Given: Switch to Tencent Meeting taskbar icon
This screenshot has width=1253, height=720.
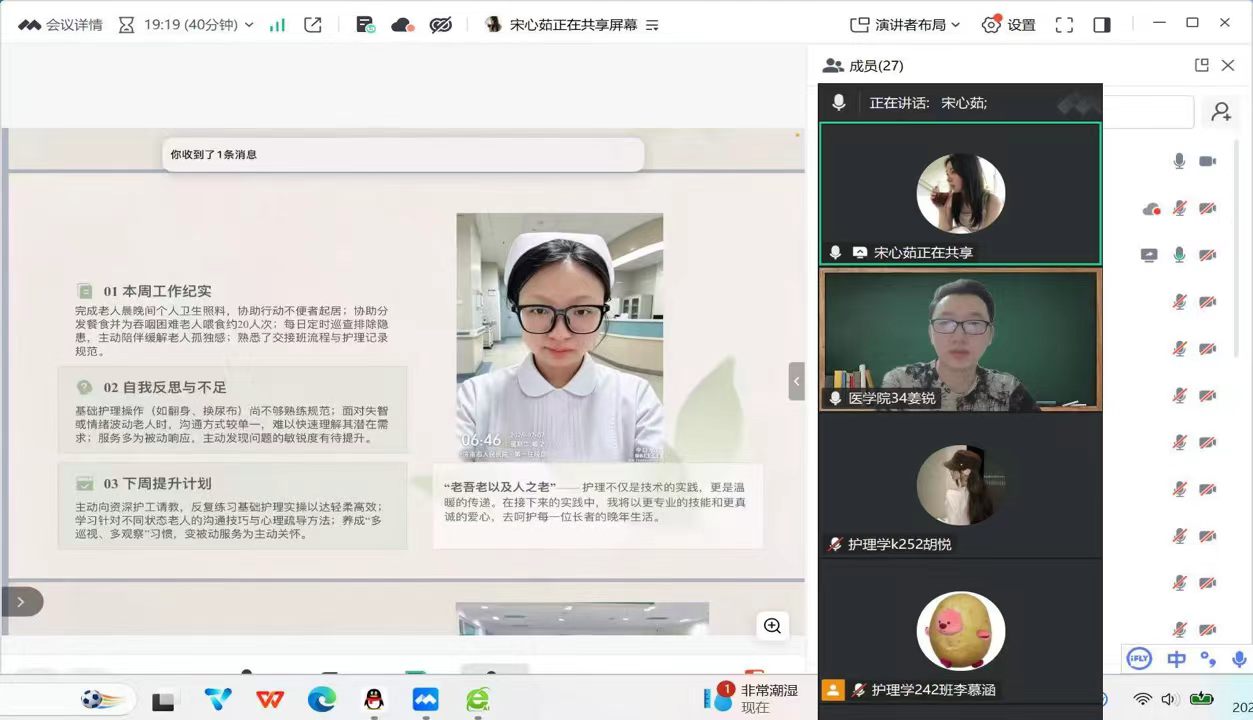Looking at the screenshot, I should click(426, 700).
